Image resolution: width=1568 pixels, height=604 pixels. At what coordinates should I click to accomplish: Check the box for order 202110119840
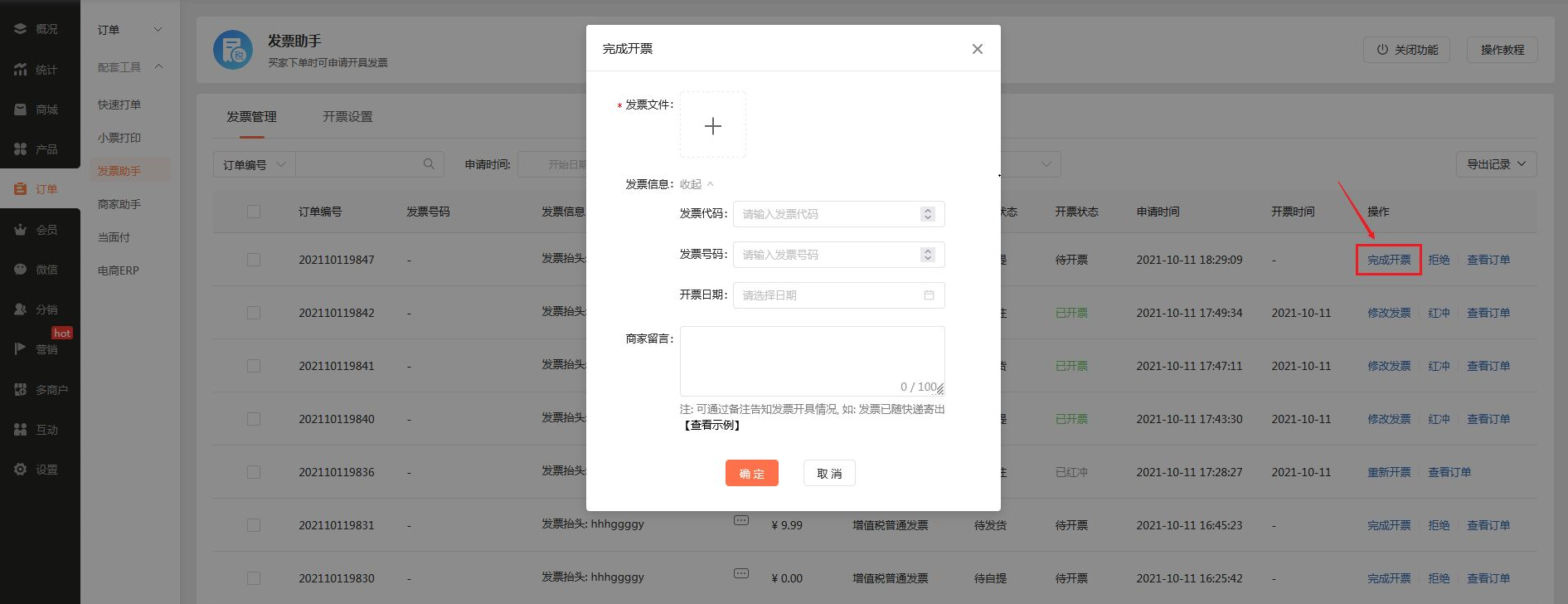(254, 419)
